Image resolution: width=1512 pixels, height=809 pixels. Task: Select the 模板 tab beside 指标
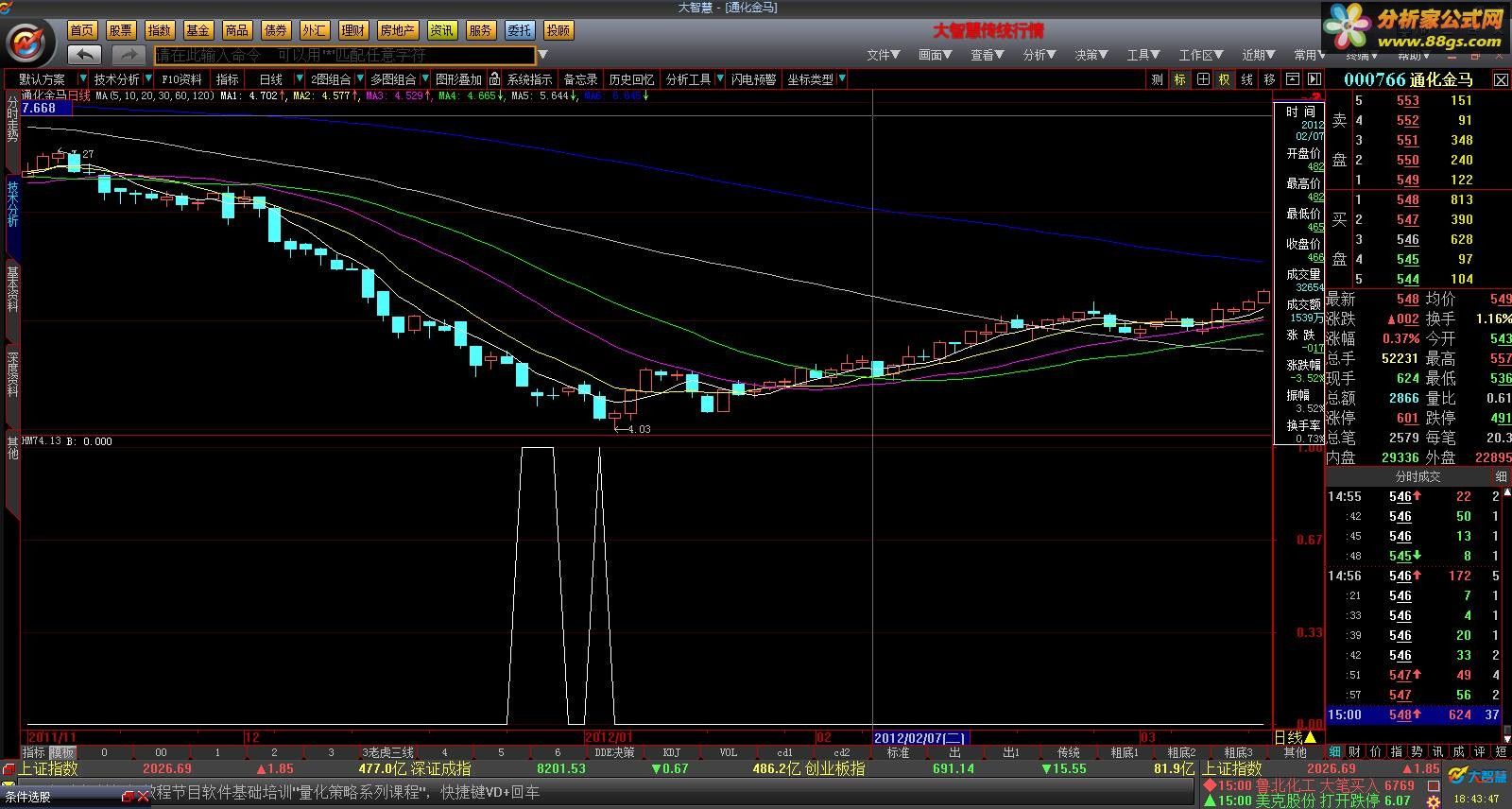pyautogui.click(x=62, y=752)
